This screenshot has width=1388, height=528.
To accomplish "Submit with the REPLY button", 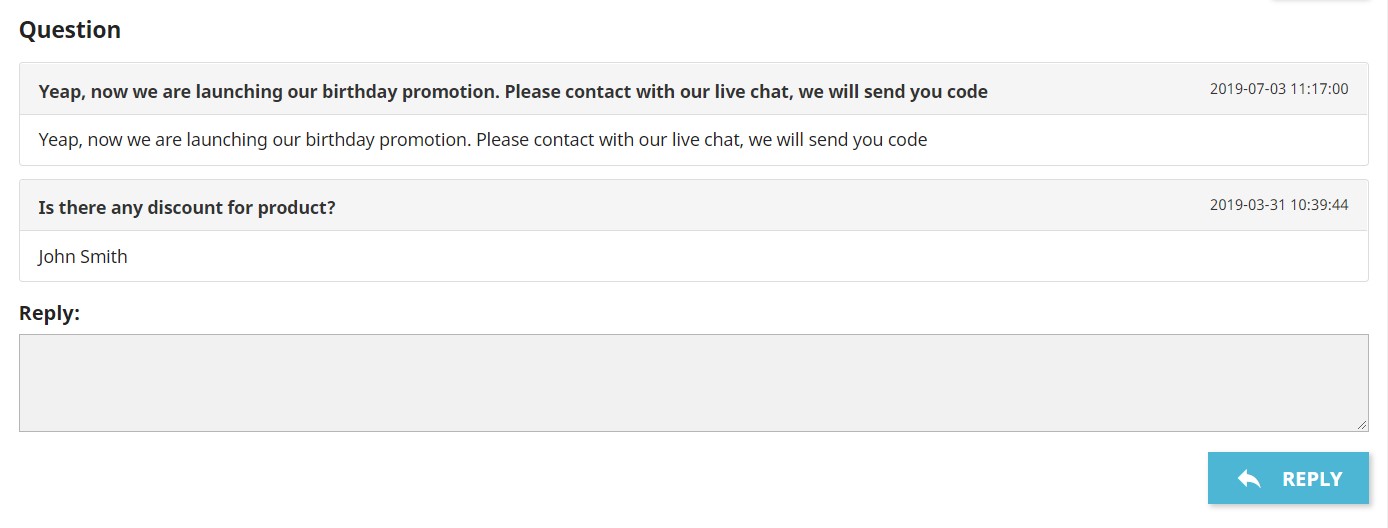I will (x=1288, y=478).
